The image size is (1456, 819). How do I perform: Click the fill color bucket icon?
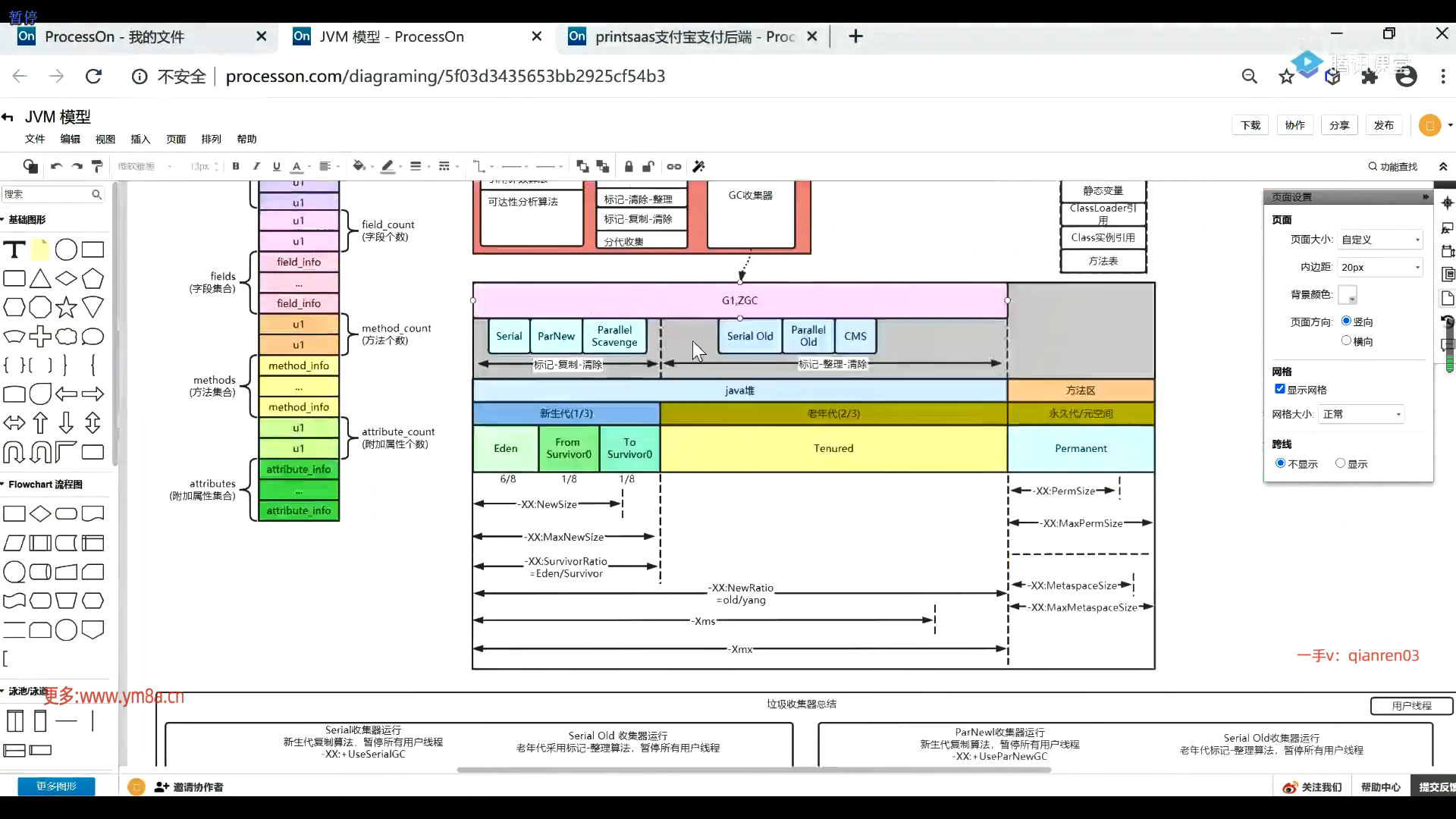tap(359, 166)
